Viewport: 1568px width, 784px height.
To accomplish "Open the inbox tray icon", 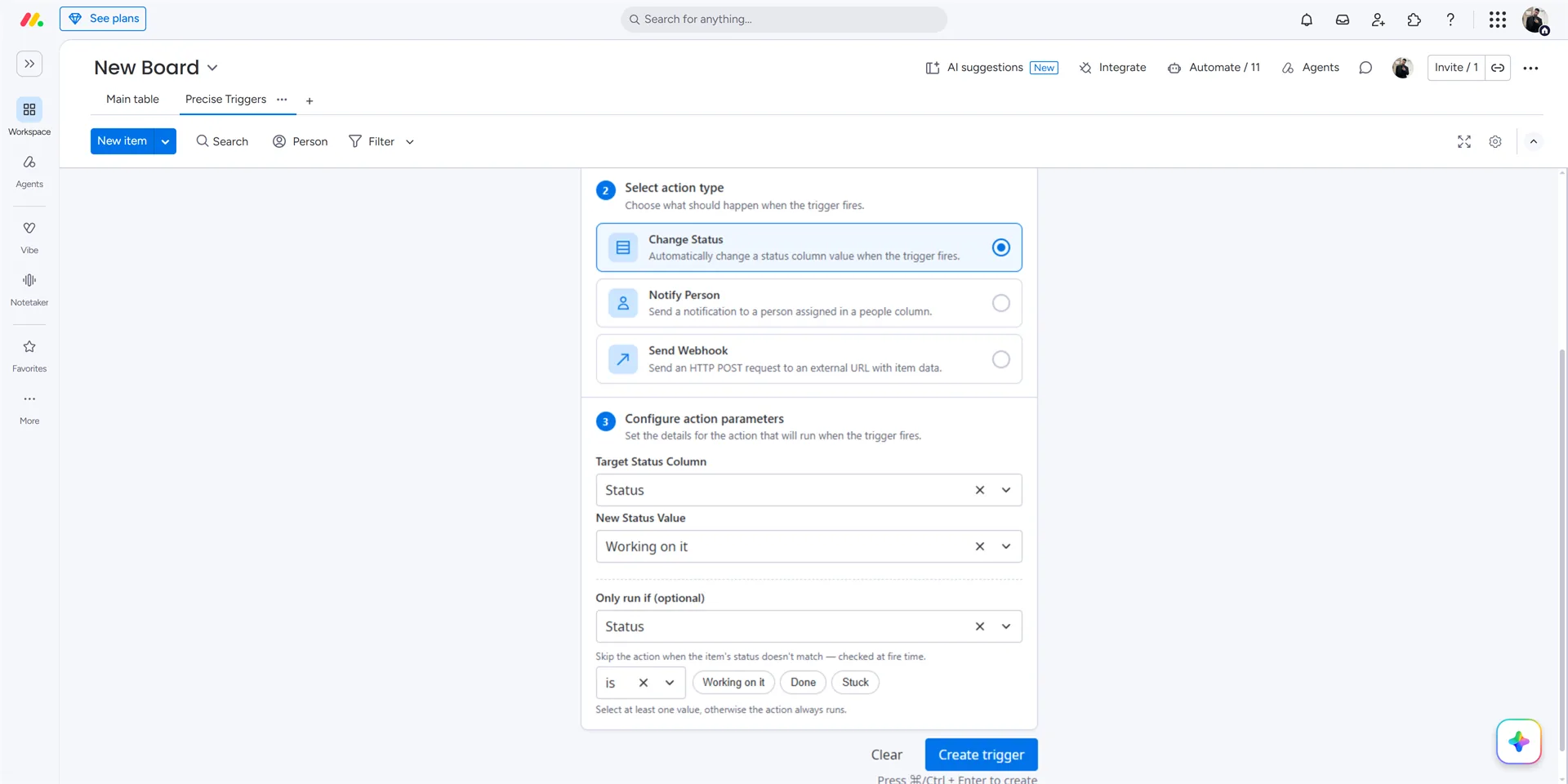I will tap(1343, 20).
